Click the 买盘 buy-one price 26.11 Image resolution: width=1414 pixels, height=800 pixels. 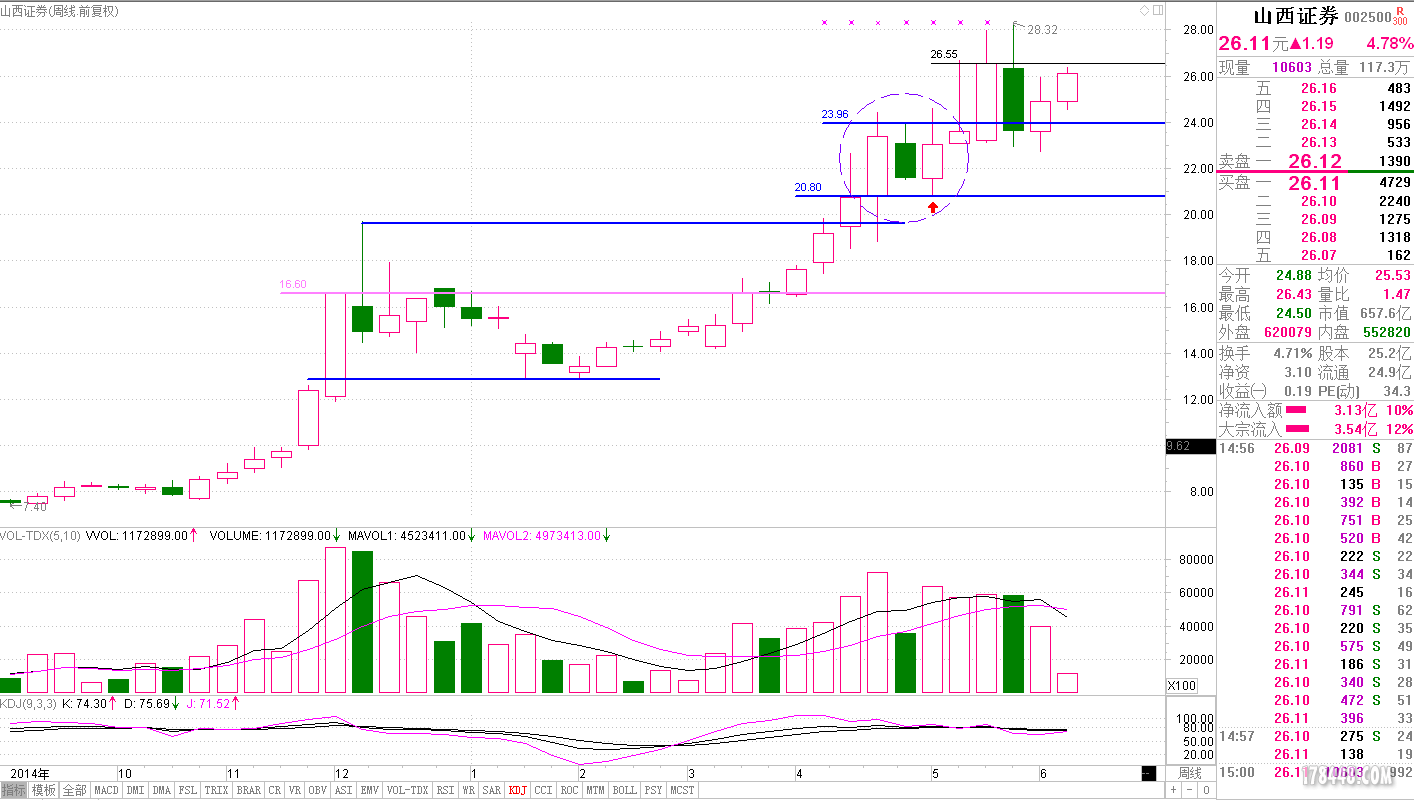click(1315, 183)
